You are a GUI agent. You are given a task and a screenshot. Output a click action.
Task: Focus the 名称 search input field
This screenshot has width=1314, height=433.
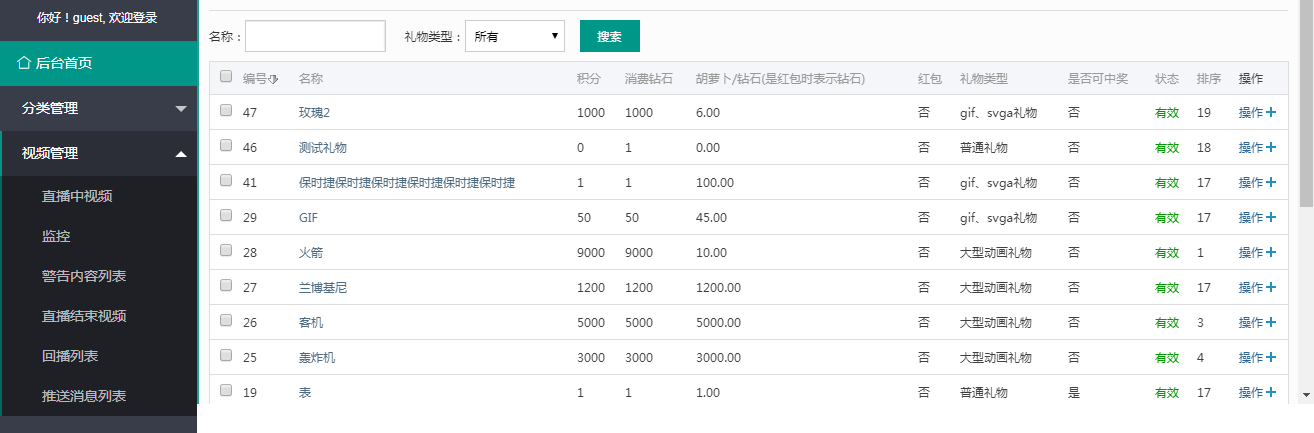[x=315, y=36]
